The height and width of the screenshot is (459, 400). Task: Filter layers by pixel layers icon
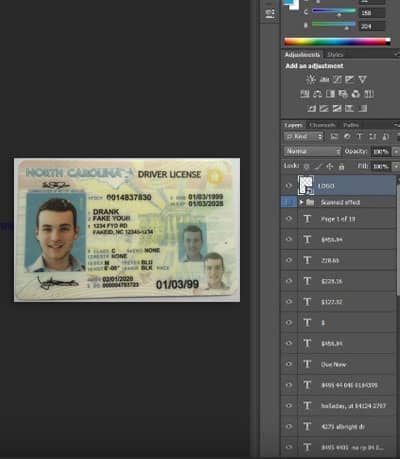tap(334, 136)
